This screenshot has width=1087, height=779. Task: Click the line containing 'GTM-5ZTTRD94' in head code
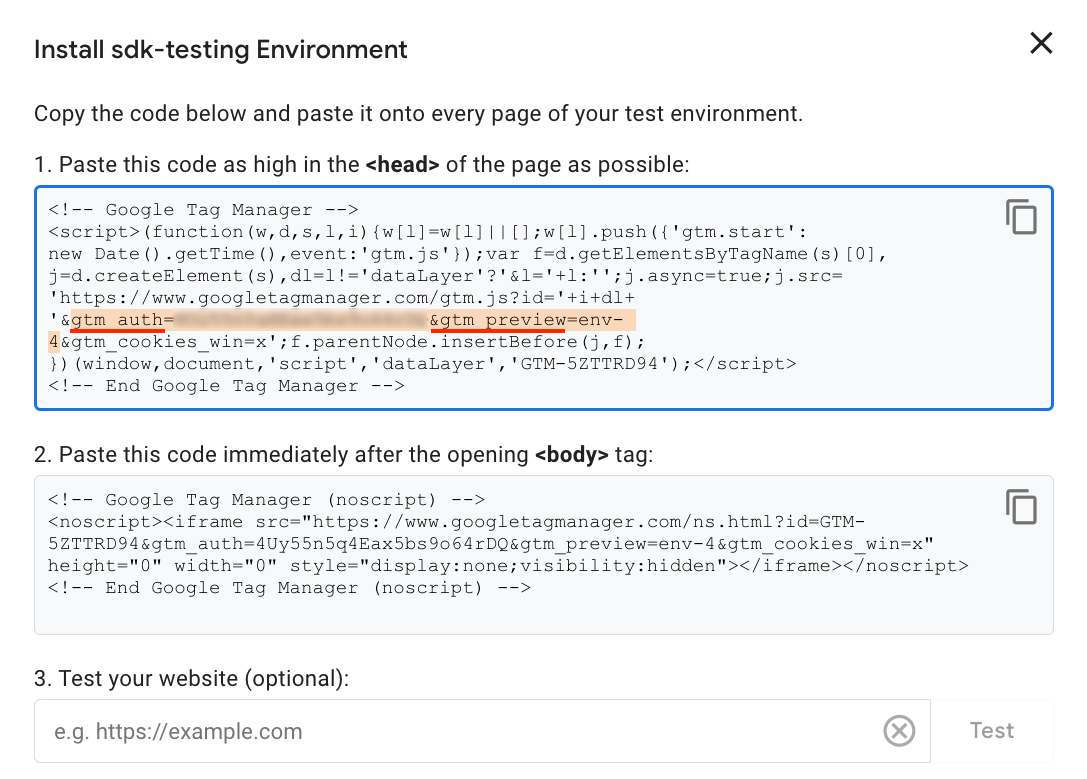coord(422,363)
